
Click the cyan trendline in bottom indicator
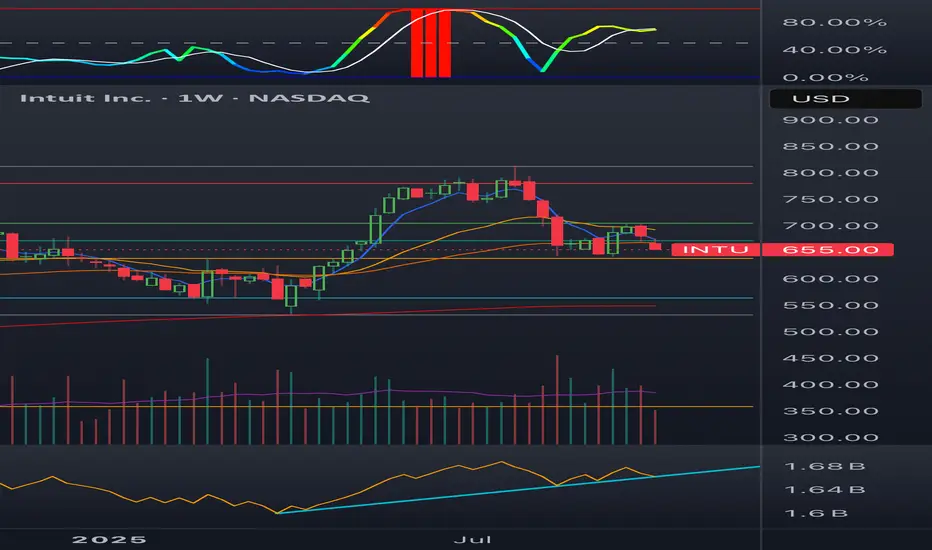click(518, 490)
